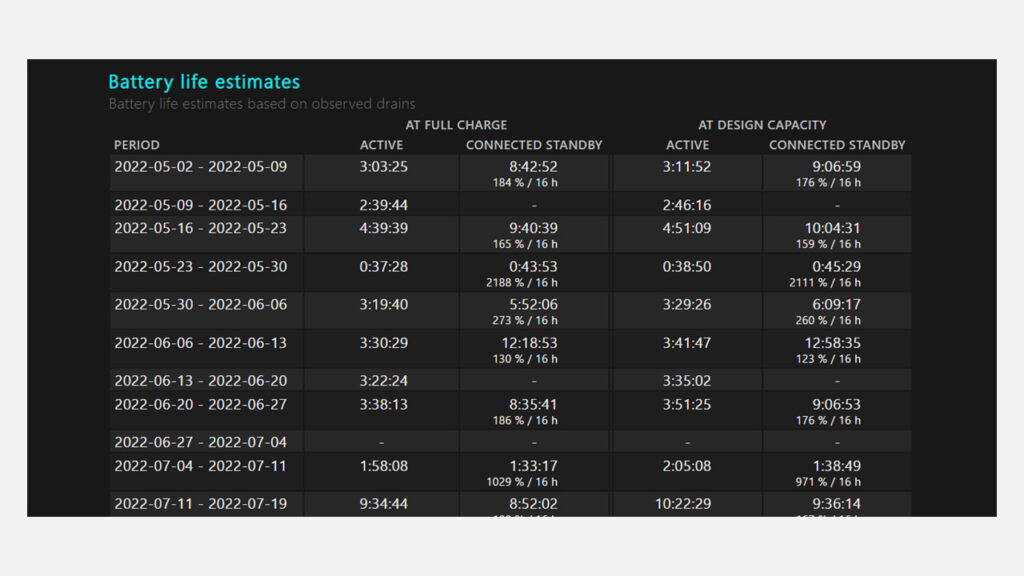Click the 10:22:29 design capacity active value
Viewport: 1024px width, 576px height.
coord(687,504)
